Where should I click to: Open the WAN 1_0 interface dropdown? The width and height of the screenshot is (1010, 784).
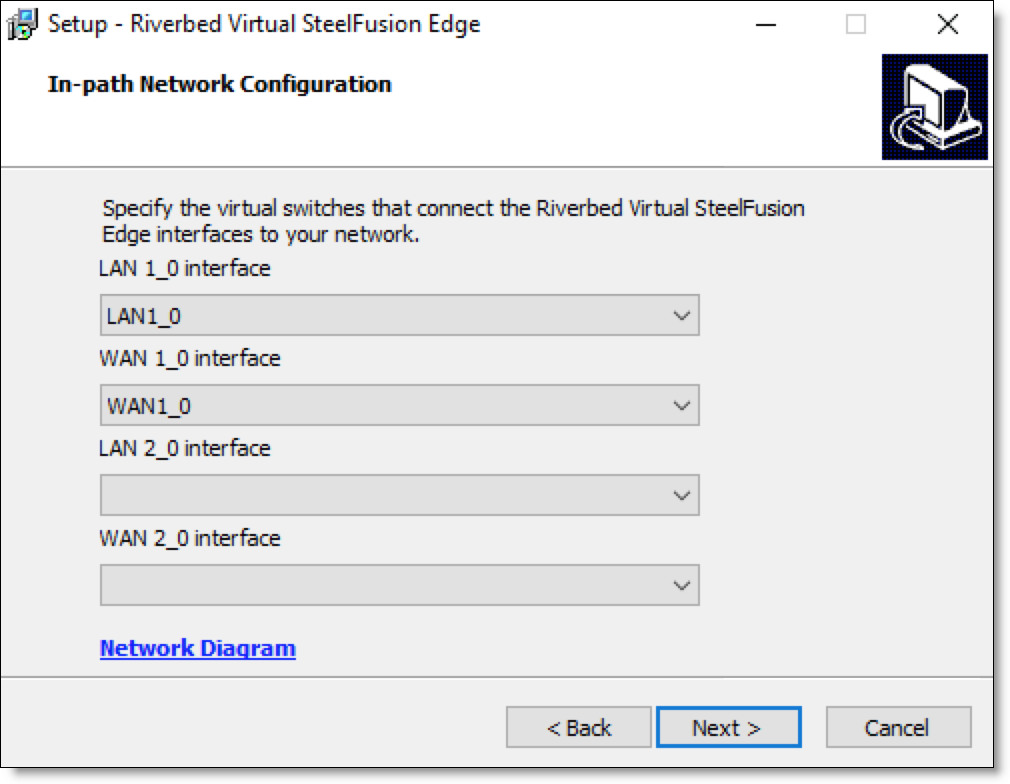click(399, 405)
